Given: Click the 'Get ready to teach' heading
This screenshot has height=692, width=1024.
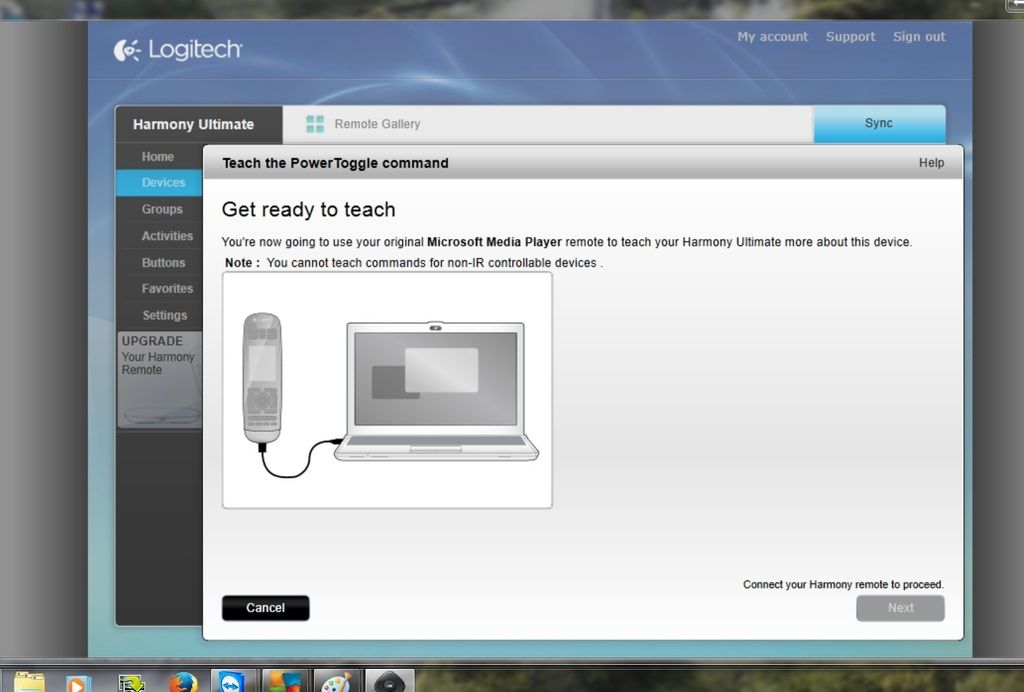Looking at the screenshot, I should tap(308, 210).
